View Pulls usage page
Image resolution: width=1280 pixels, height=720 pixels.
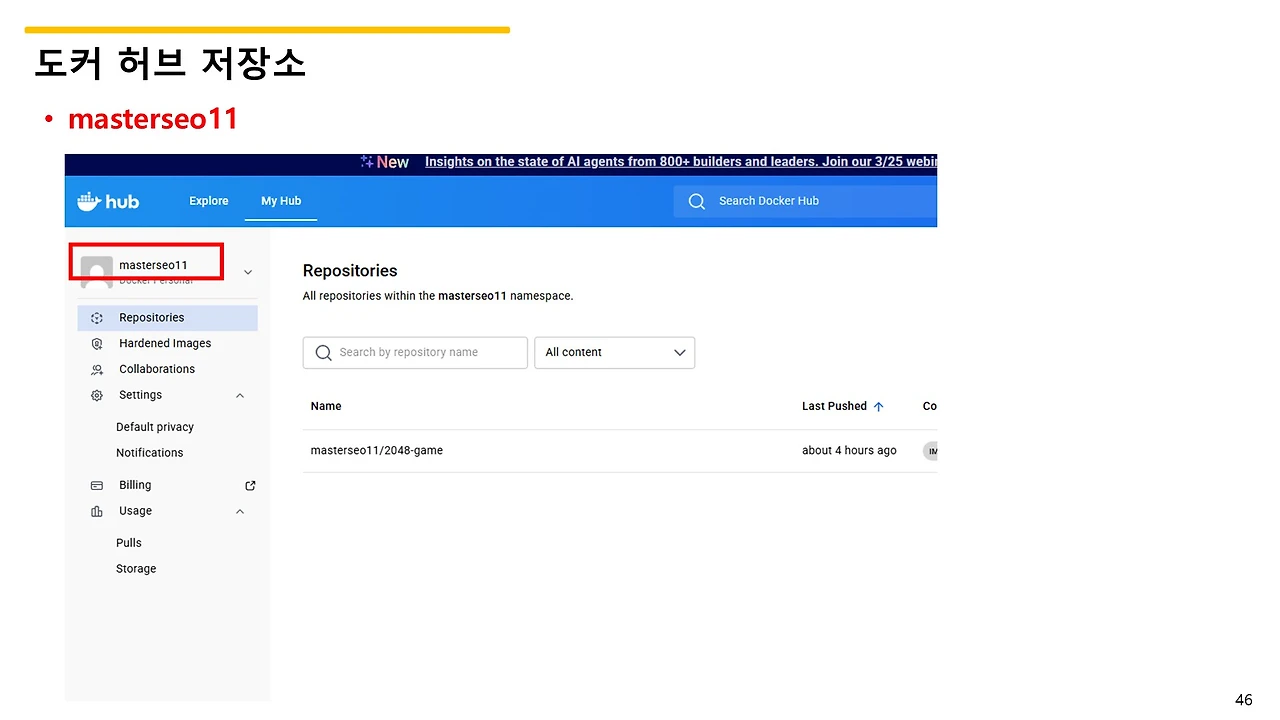[129, 544]
